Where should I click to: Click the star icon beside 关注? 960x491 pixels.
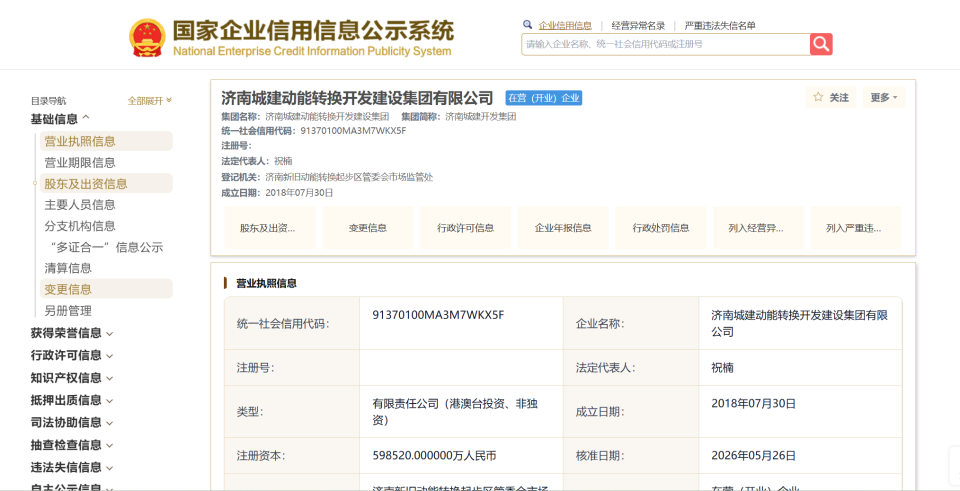coord(818,97)
